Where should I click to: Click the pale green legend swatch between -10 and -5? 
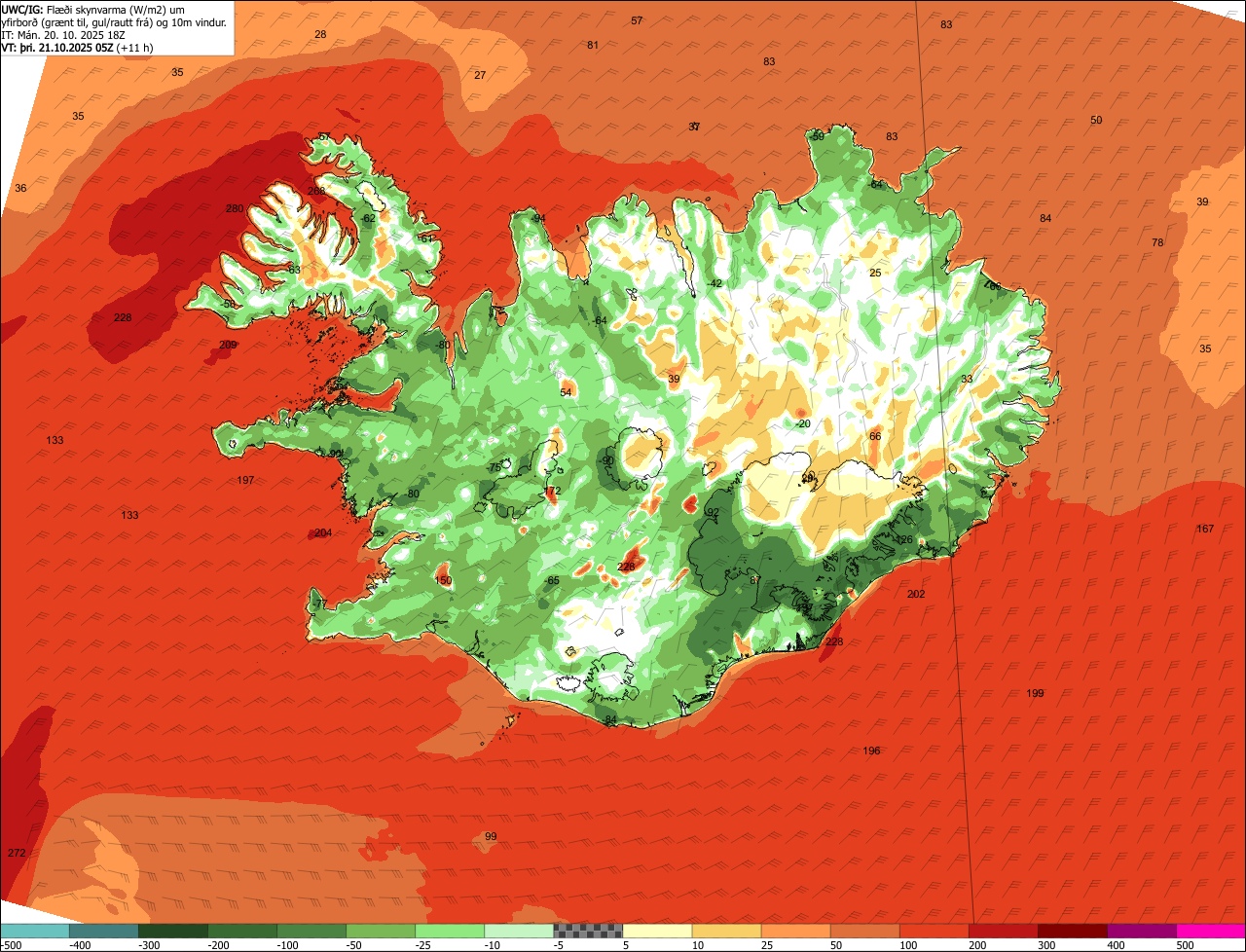coord(519,931)
